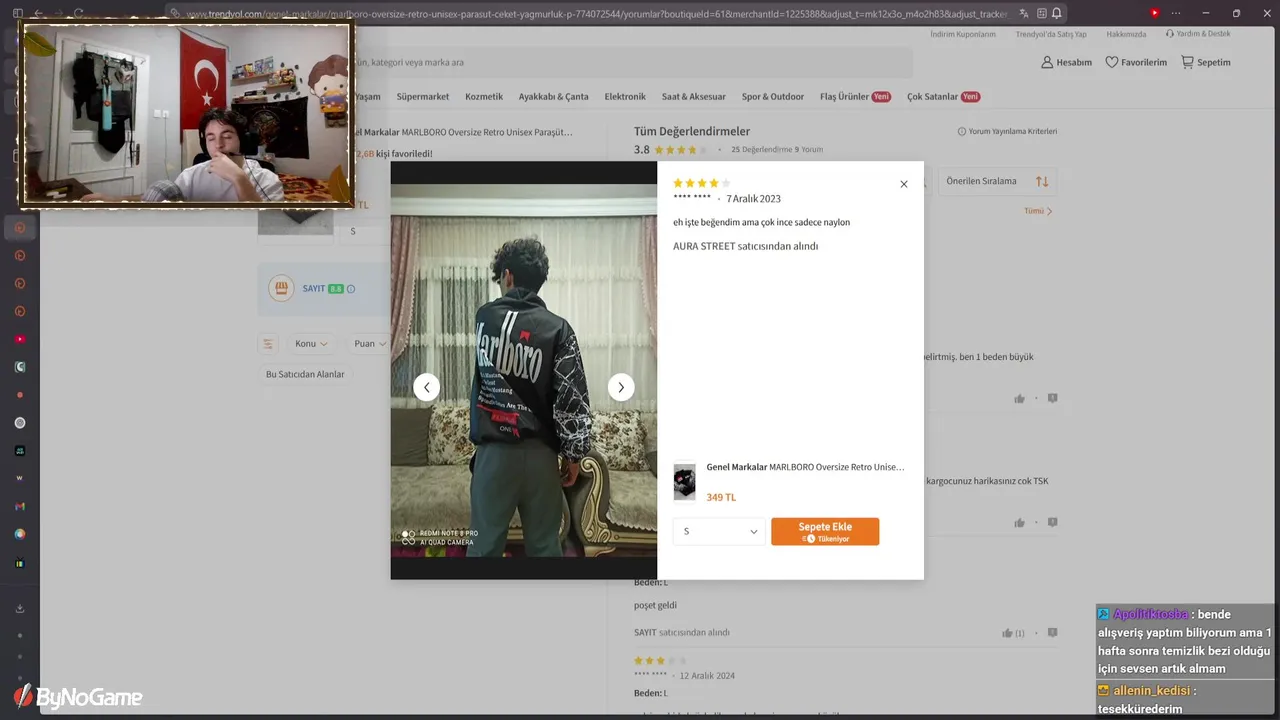
Task: Open İndirim Kuponlarım link
Action: (963, 34)
